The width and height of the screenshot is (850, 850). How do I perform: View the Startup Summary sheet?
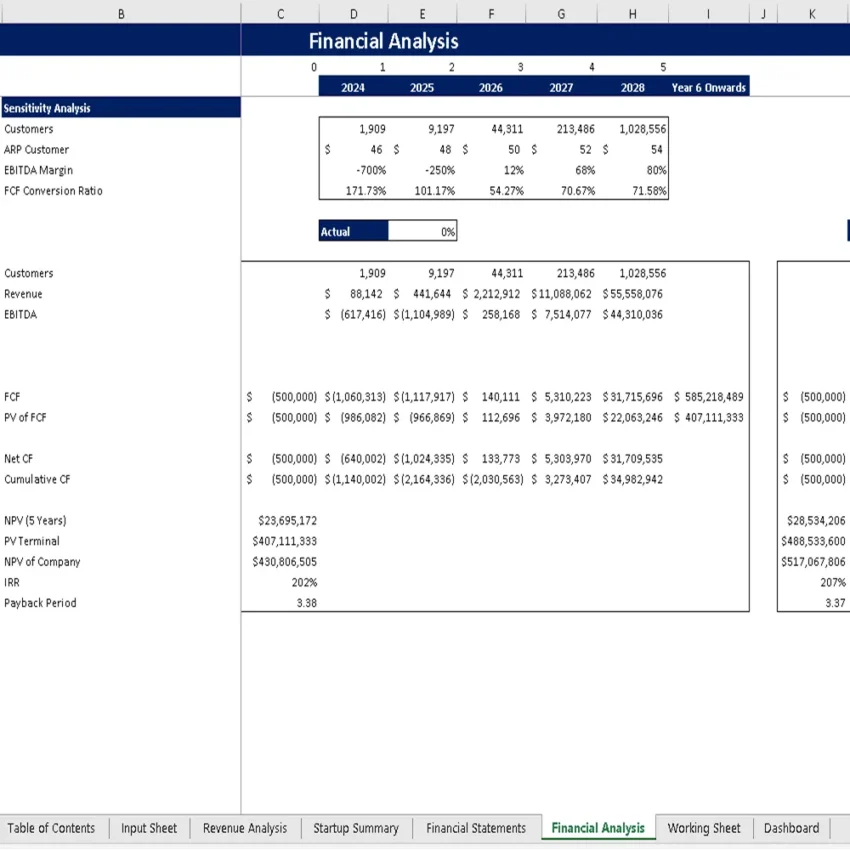pyautogui.click(x=356, y=828)
